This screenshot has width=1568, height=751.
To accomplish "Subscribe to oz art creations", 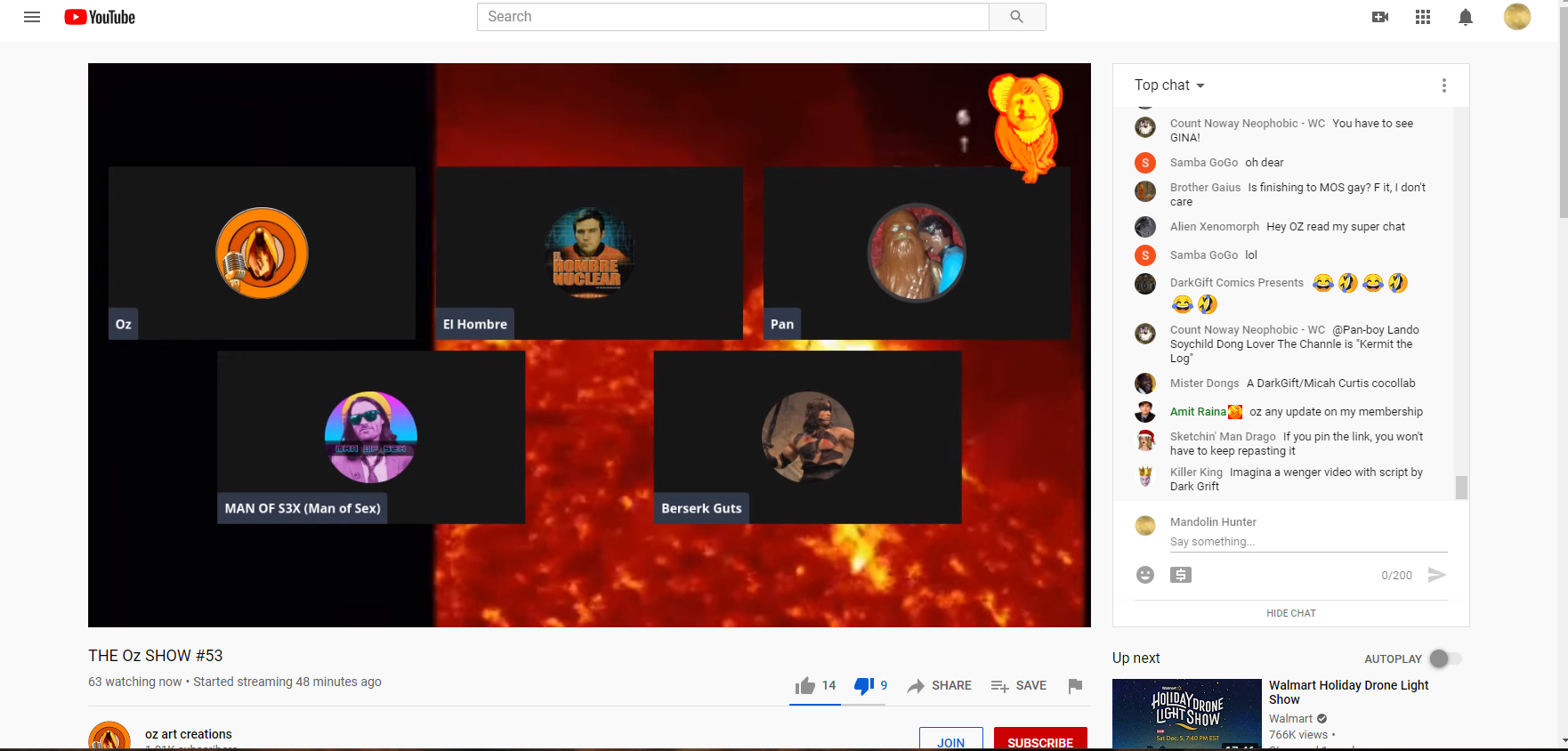I will tap(1040, 739).
